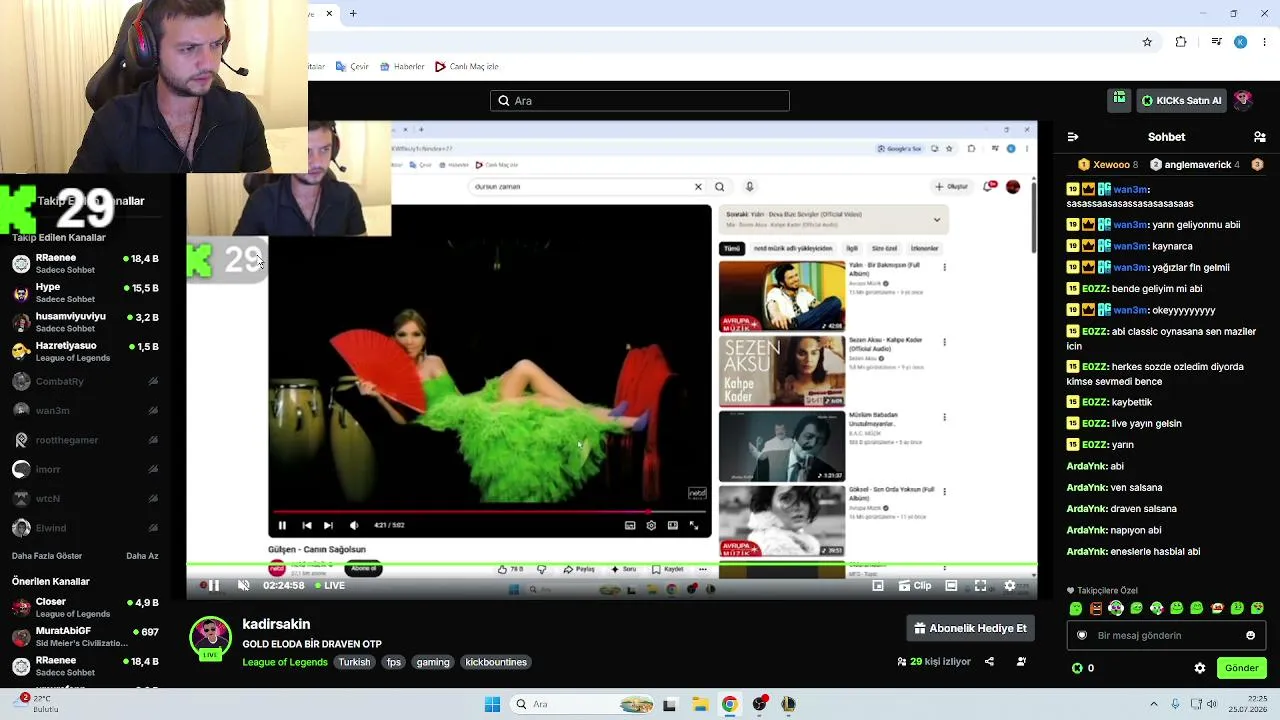Open wtcN channel in sidebar
This screenshot has height=720, width=1280.
point(85,498)
